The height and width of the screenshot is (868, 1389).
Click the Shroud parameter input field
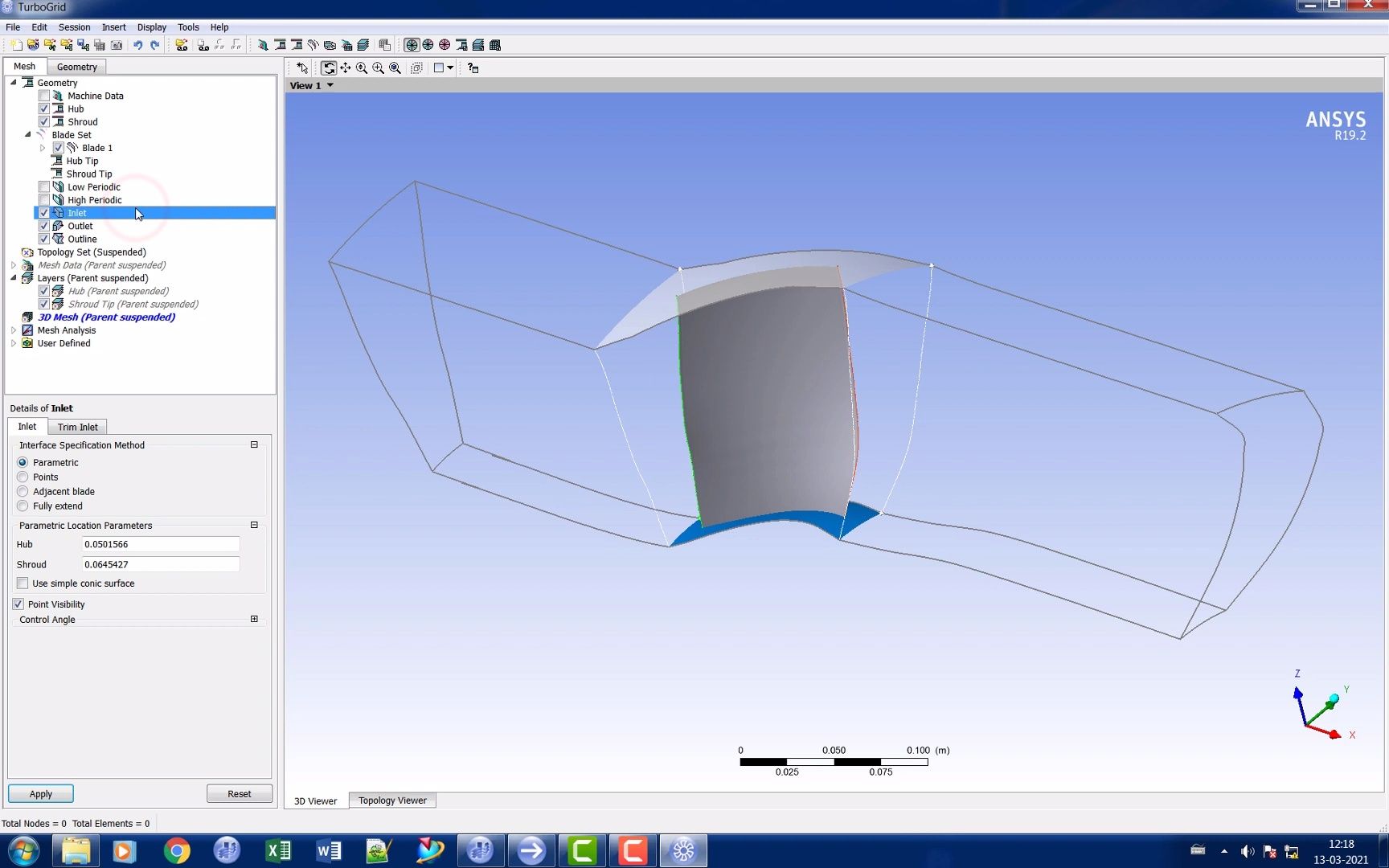(161, 564)
